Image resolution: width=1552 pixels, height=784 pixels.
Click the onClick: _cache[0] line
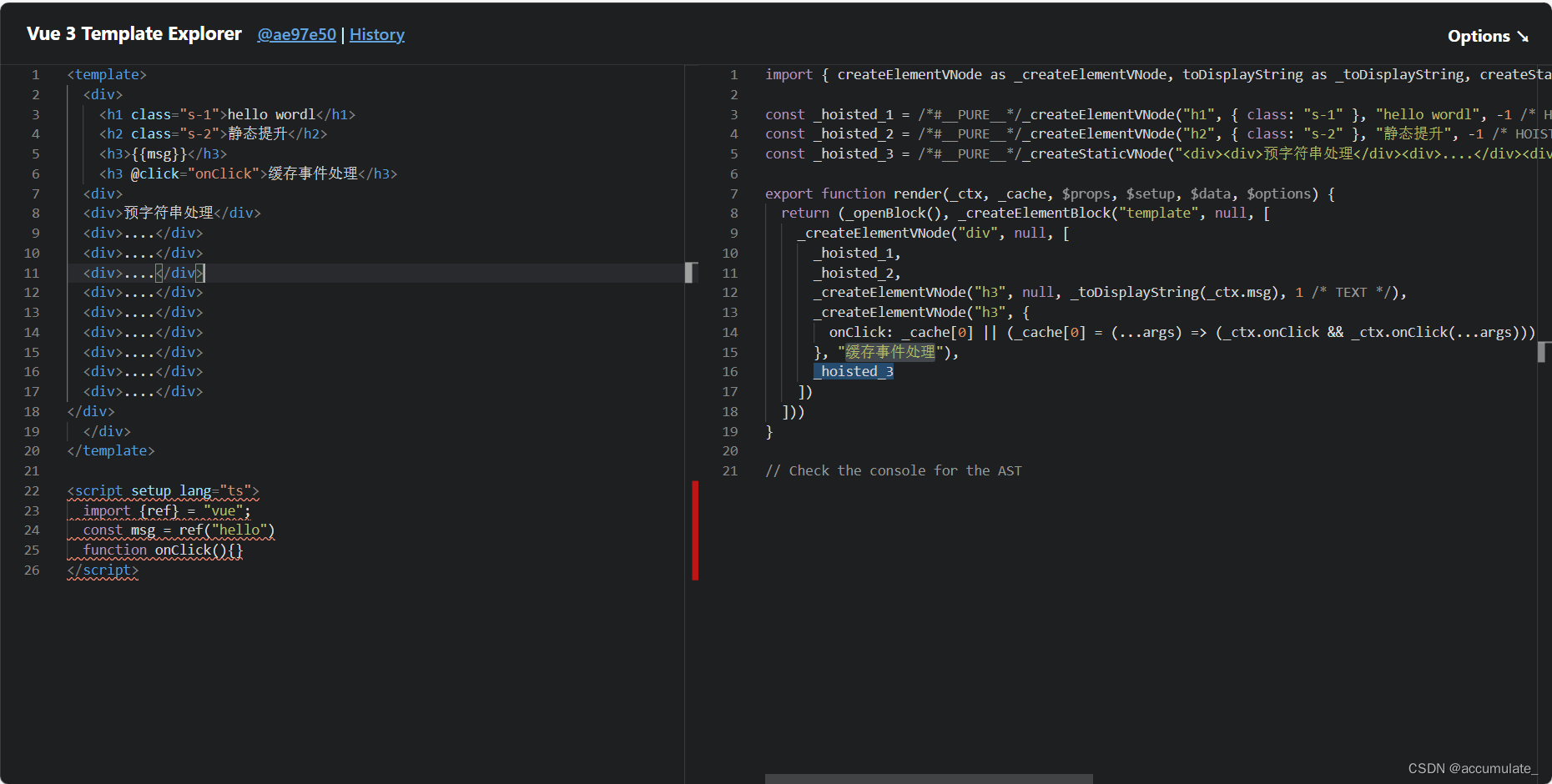(1182, 332)
